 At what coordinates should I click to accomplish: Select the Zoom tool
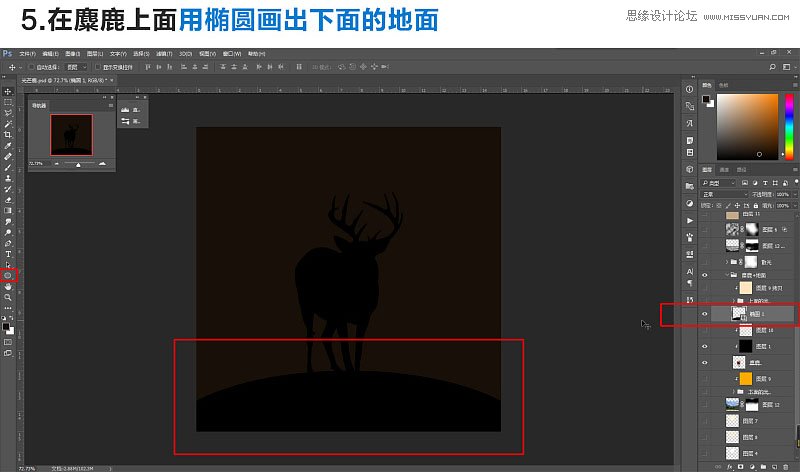coord(8,297)
